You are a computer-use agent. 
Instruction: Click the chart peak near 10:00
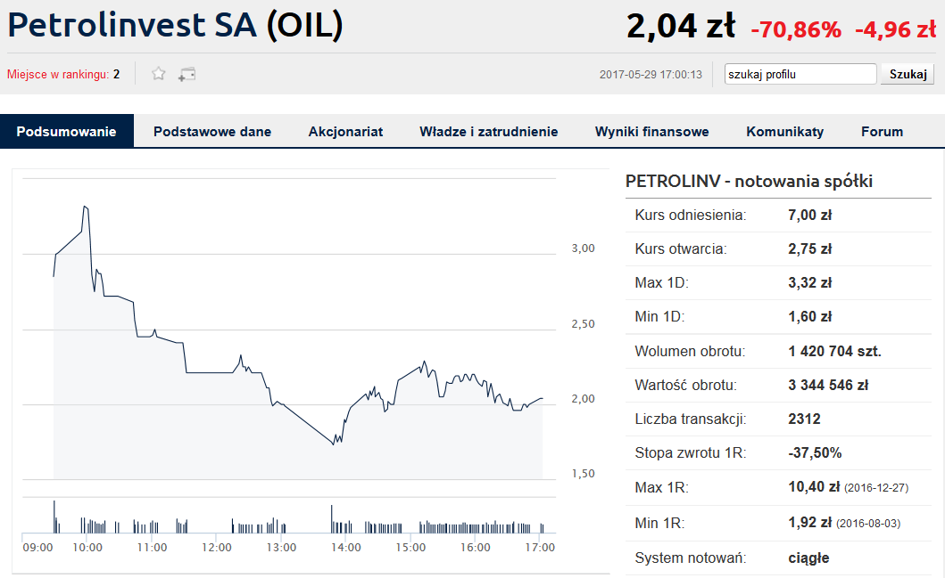[85, 207]
